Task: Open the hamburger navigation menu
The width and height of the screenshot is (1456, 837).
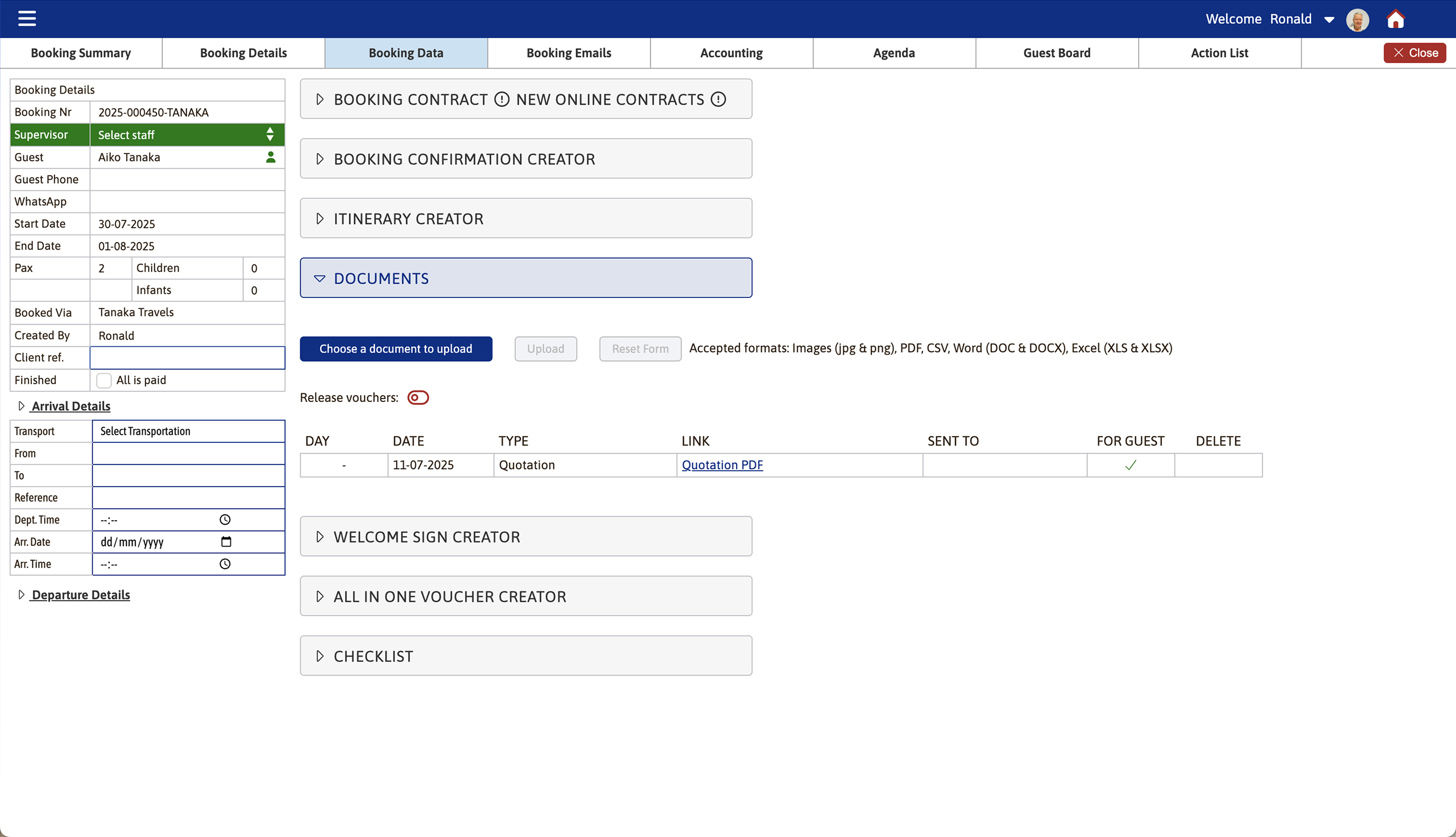Action: (26, 18)
